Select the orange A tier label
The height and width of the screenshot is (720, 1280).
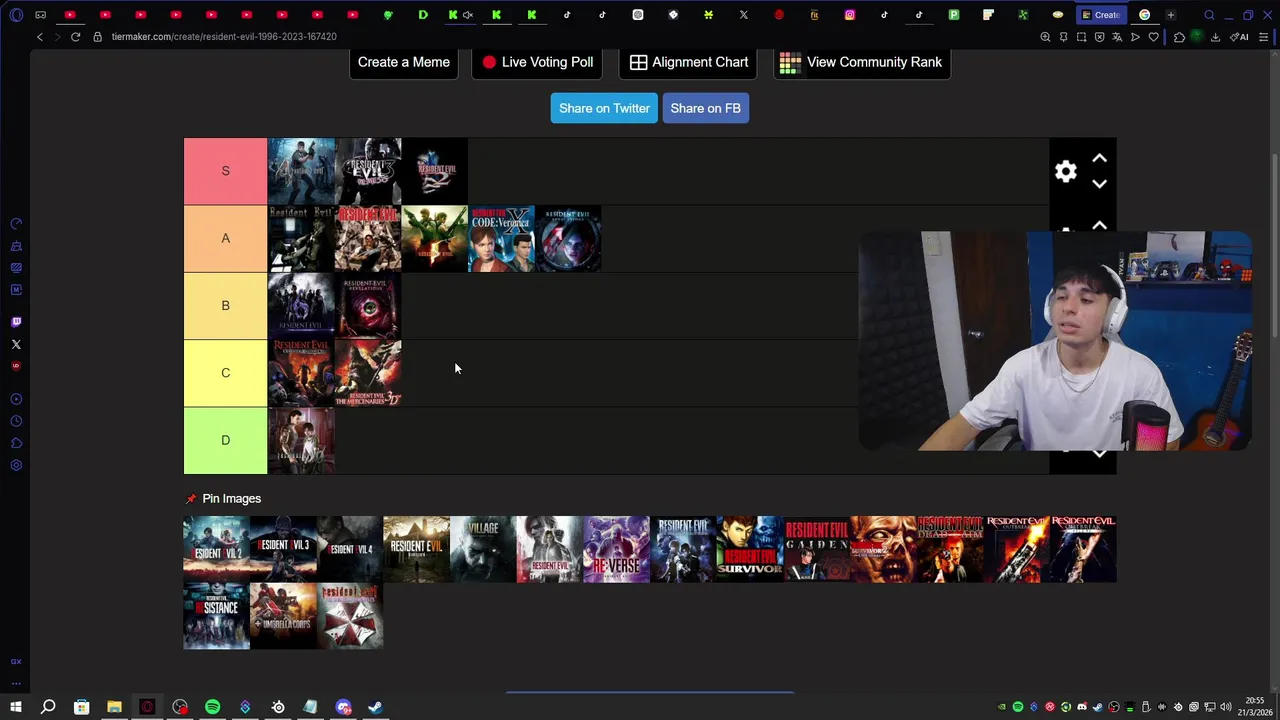pyautogui.click(x=225, y=238)
